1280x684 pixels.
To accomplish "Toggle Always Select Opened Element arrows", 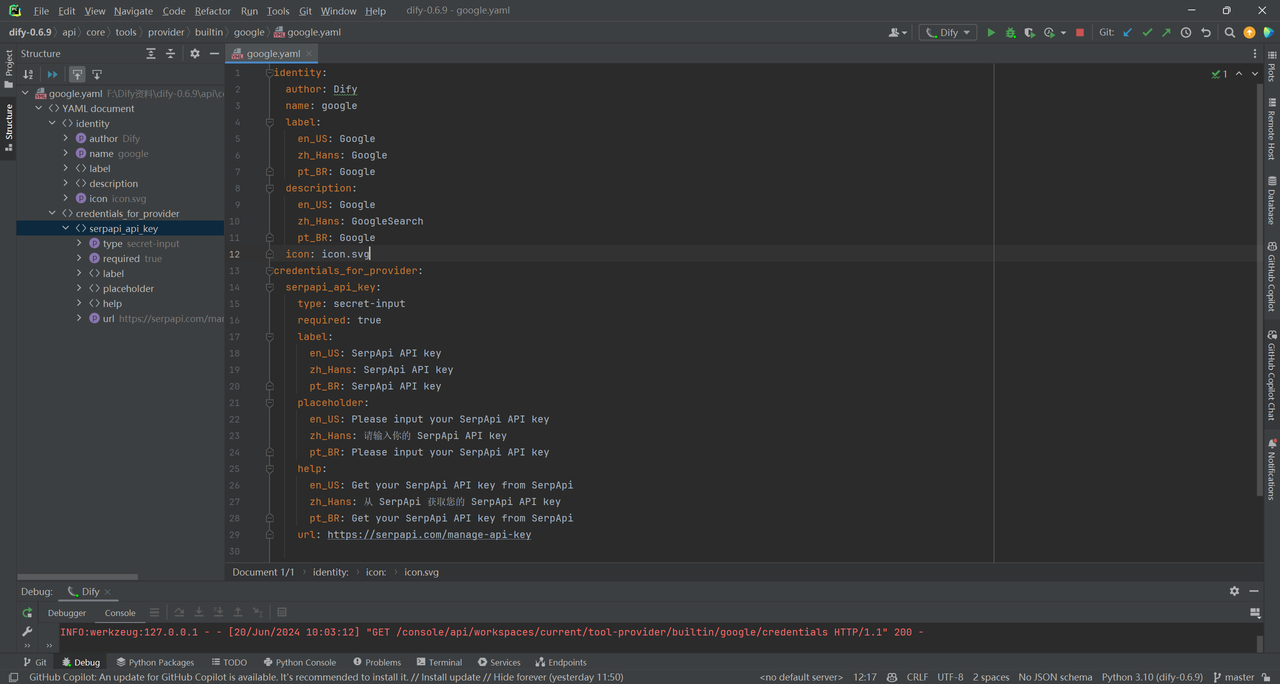I will (53, 75).
